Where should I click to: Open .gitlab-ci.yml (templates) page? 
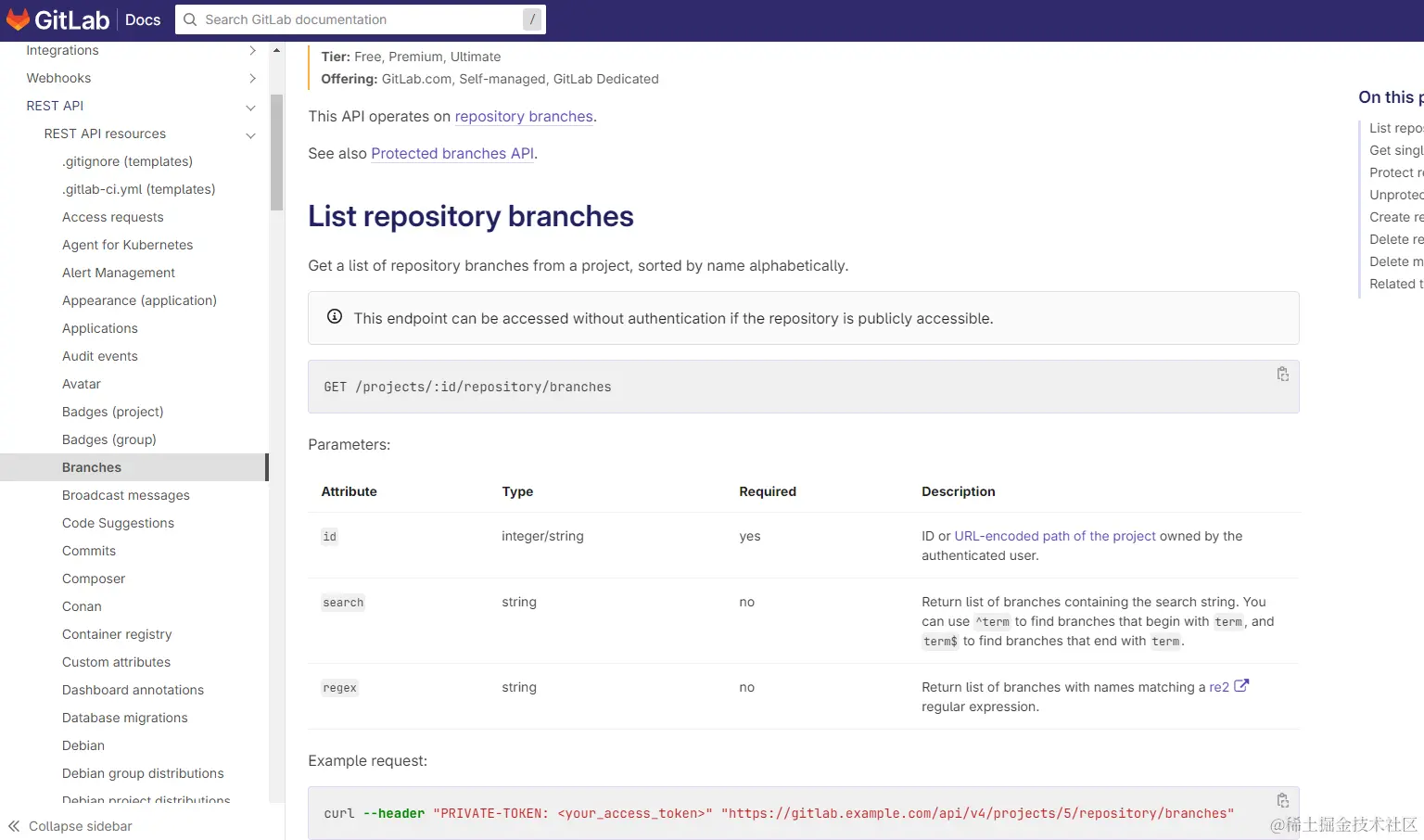coord(138,189)
